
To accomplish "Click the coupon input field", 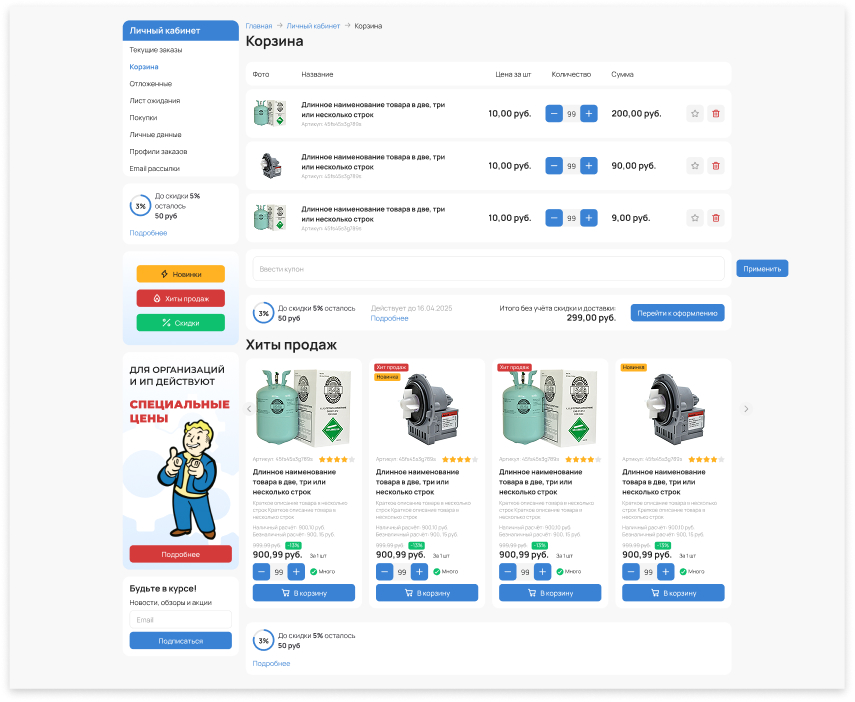I will [x=488, y=269].
